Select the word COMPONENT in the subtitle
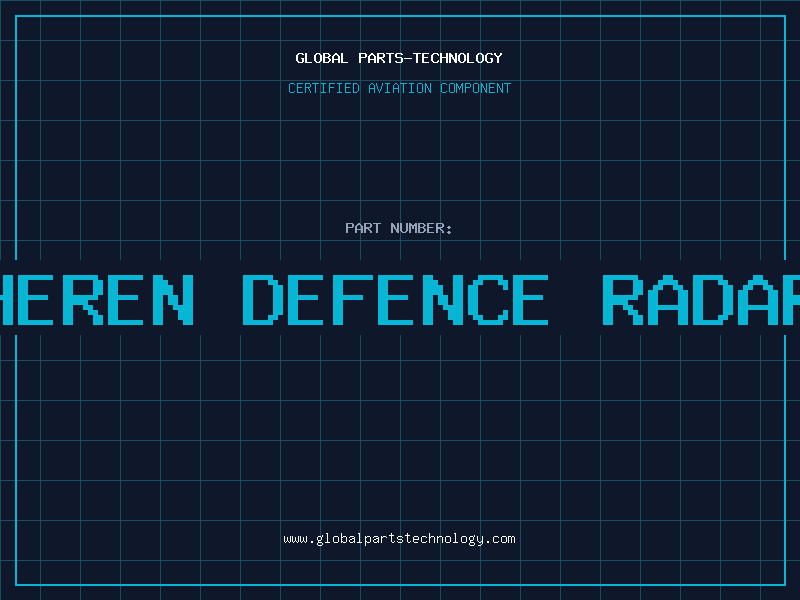This screenshot has height=600, width=800. click(476, 88)
